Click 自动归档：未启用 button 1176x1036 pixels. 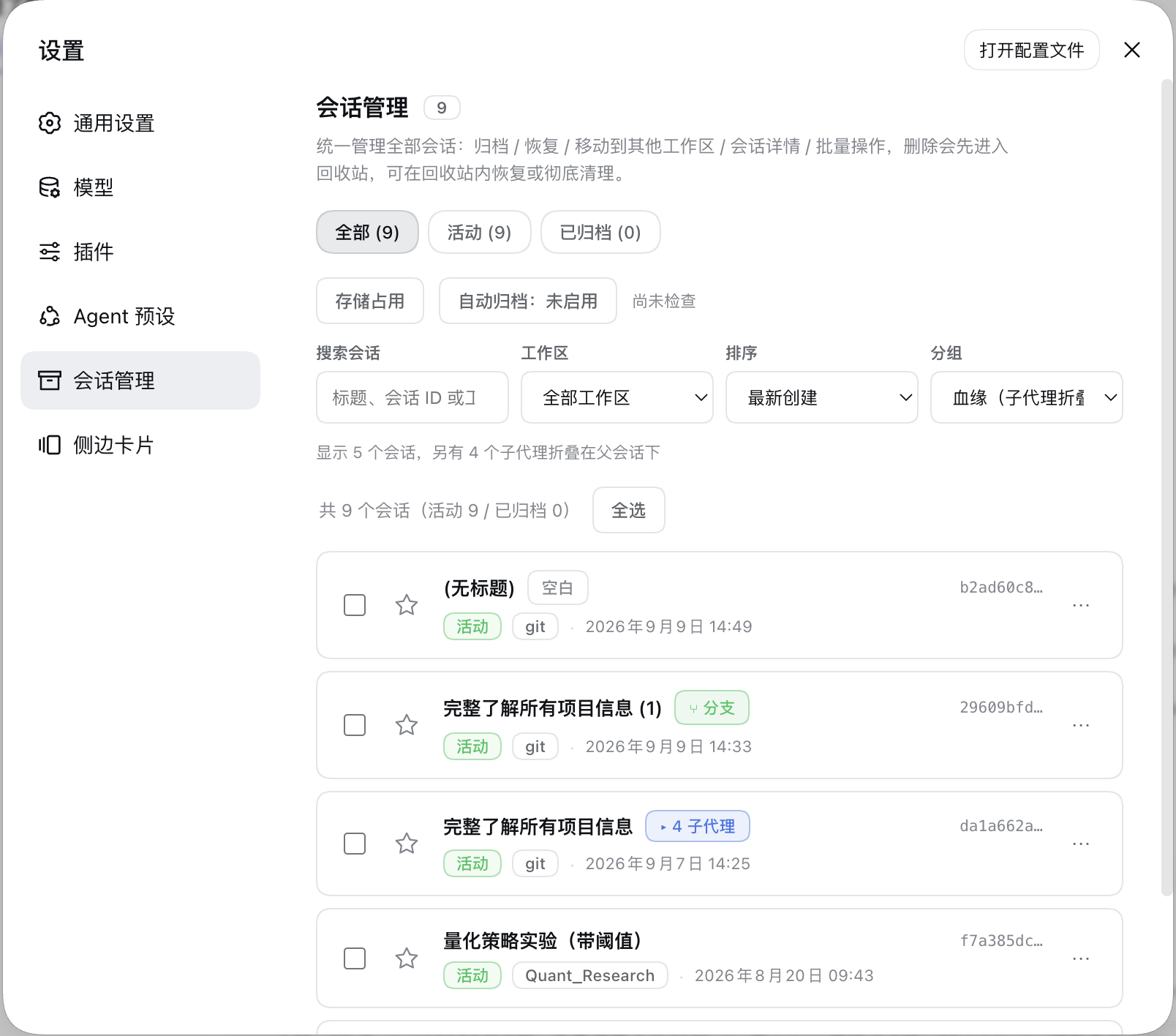(x=528, y=301)
